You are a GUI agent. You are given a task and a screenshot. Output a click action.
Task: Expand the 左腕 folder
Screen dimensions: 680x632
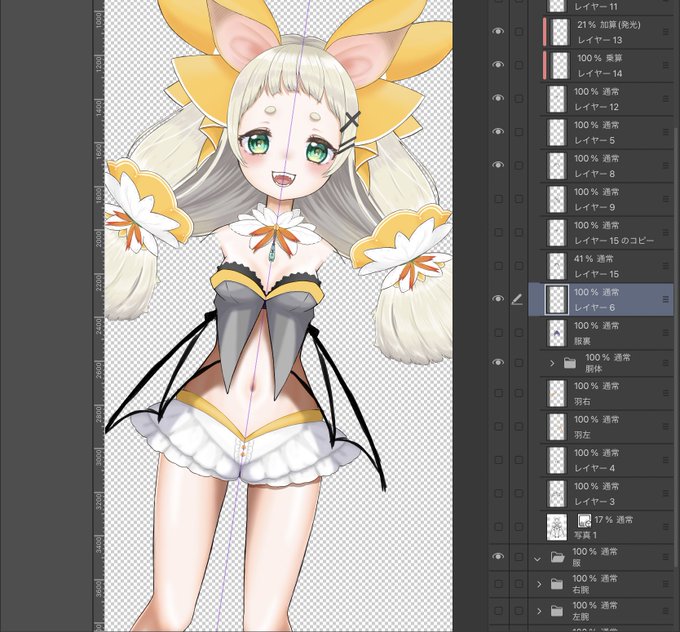[539, 611]
